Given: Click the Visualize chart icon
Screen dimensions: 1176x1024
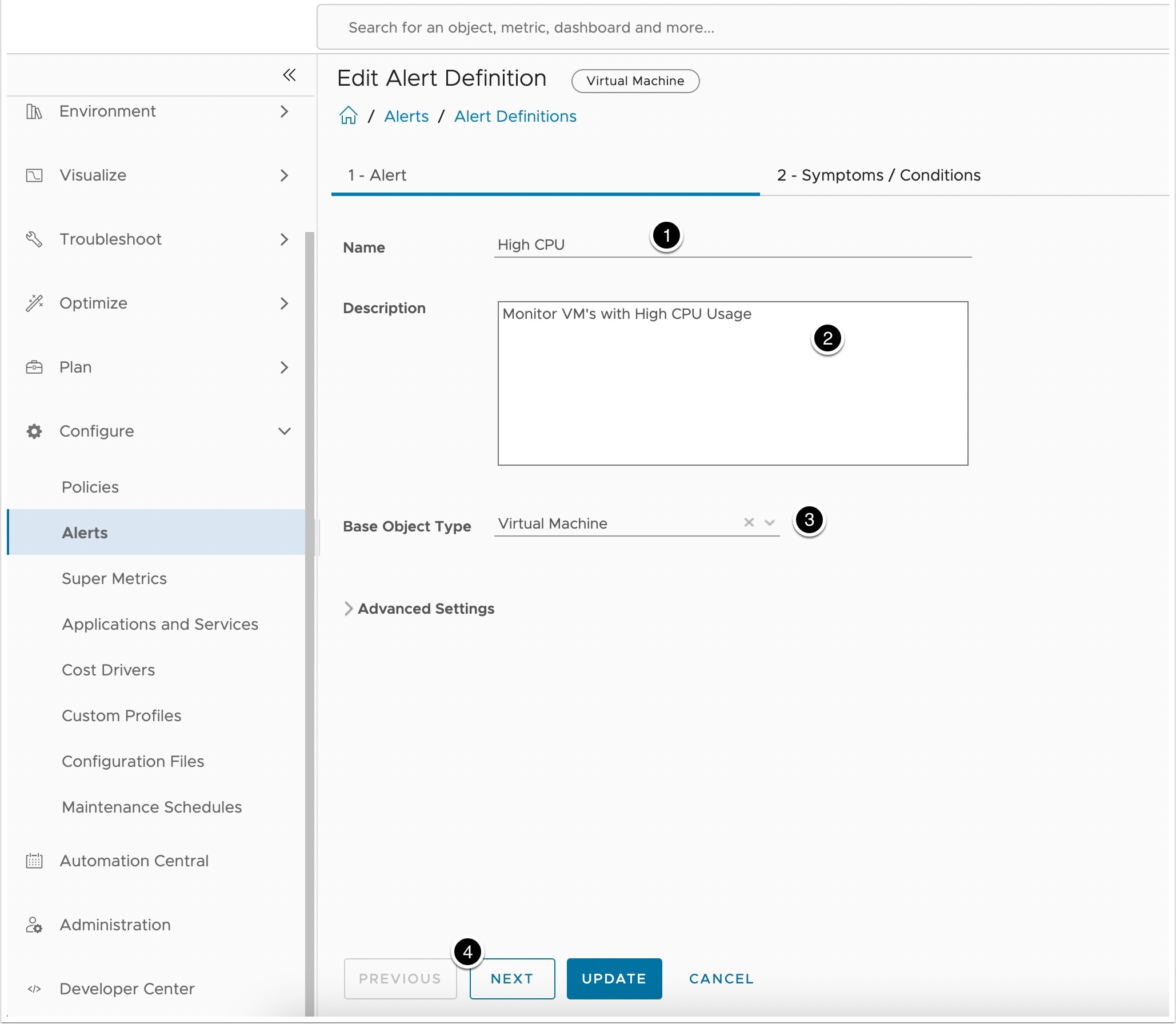Looking at the screenshot, I should (x=34, y=175).
